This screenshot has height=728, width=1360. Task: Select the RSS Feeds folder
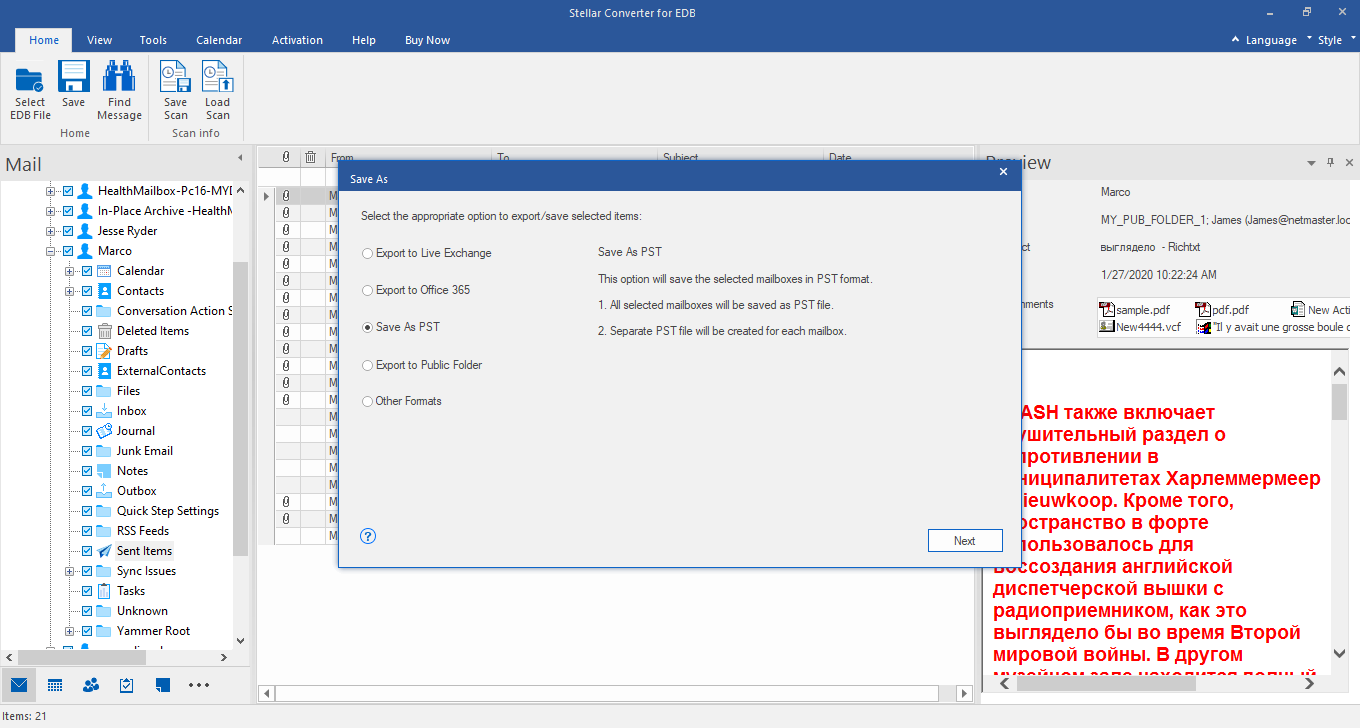pyautogui.click(x=143, y=531)
